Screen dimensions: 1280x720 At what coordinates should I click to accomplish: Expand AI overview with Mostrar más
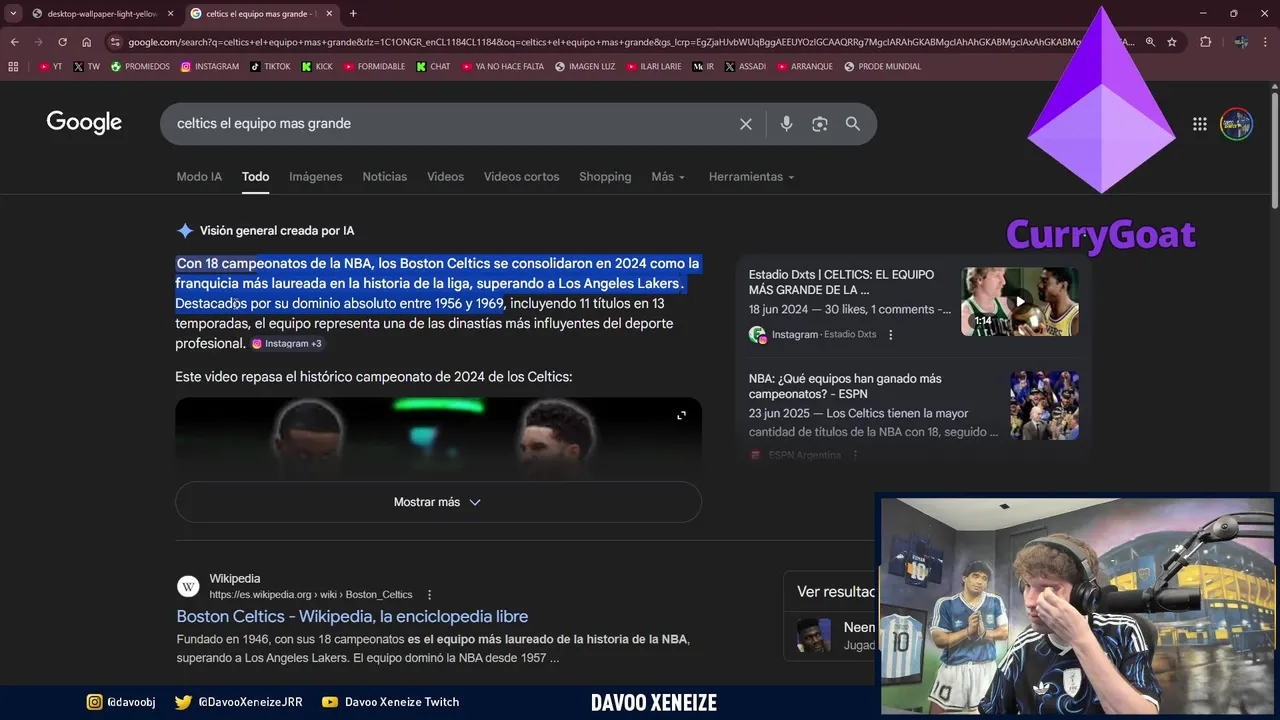coord(438,502)
